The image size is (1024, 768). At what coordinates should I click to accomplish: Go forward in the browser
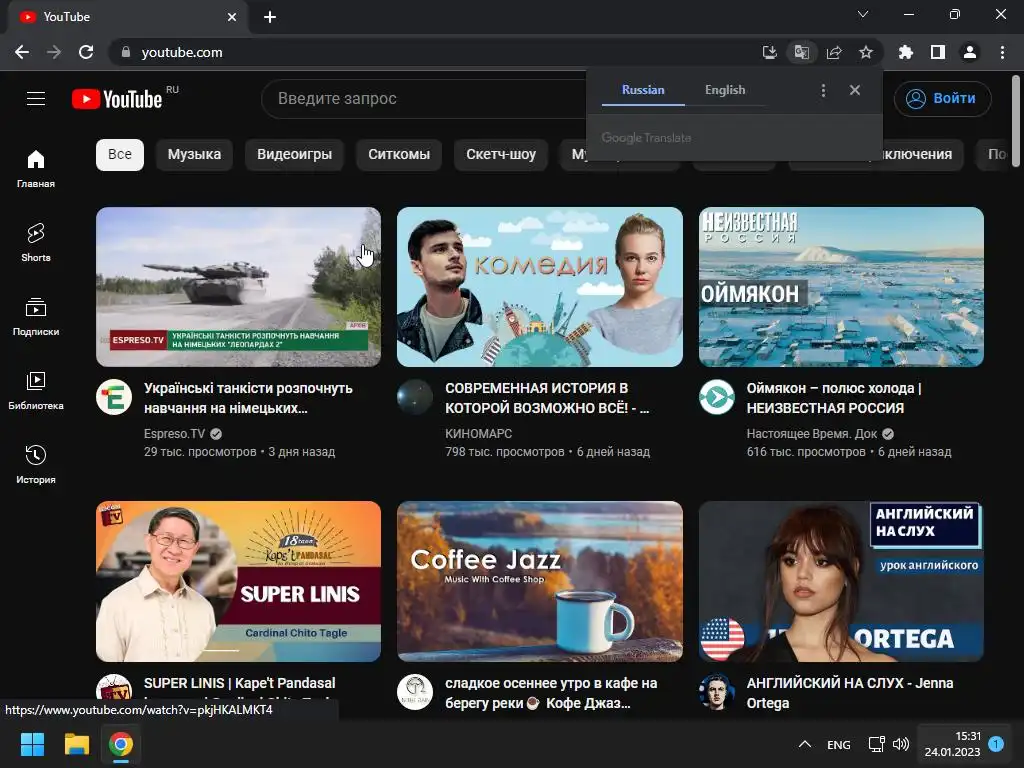54,52
